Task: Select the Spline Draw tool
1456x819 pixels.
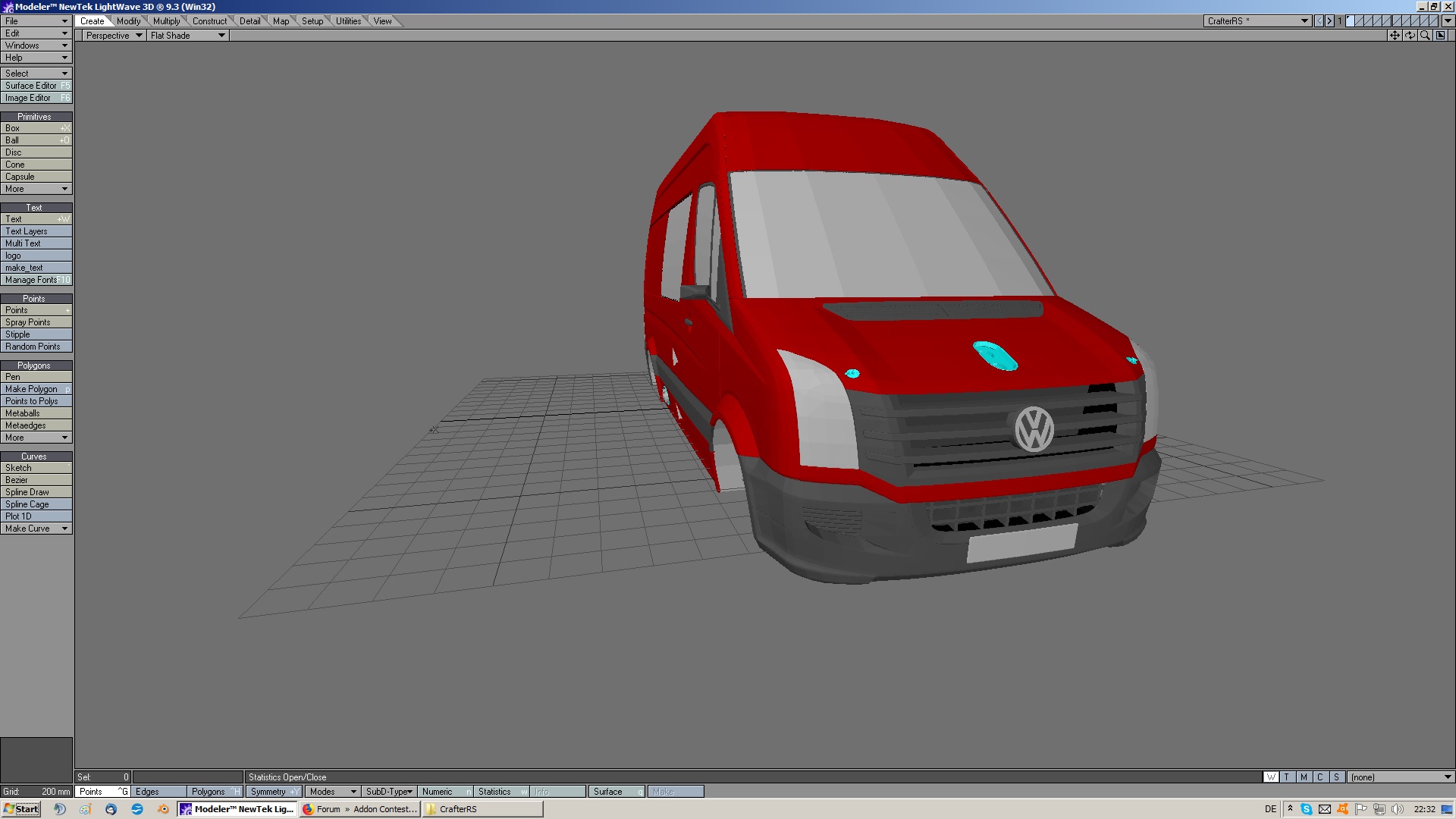Action: pos(36,492)
